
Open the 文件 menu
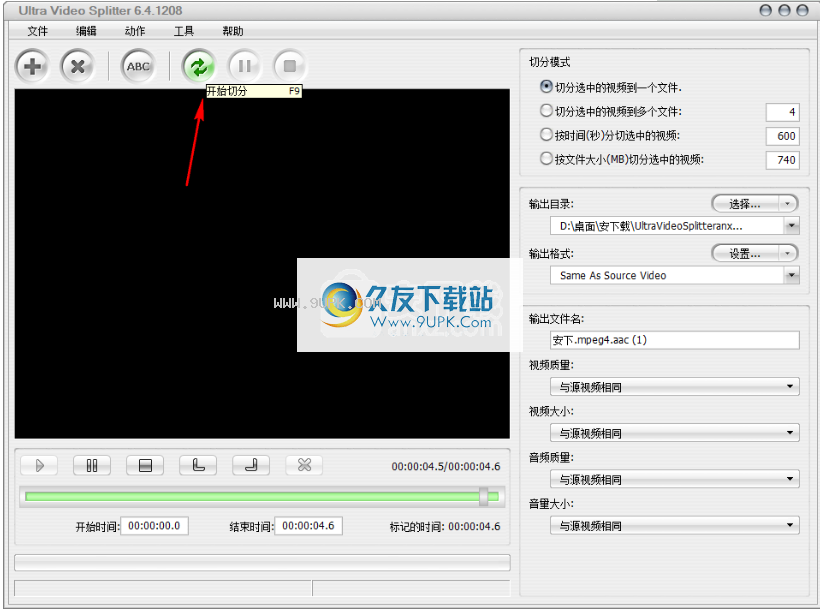[37, 31]
